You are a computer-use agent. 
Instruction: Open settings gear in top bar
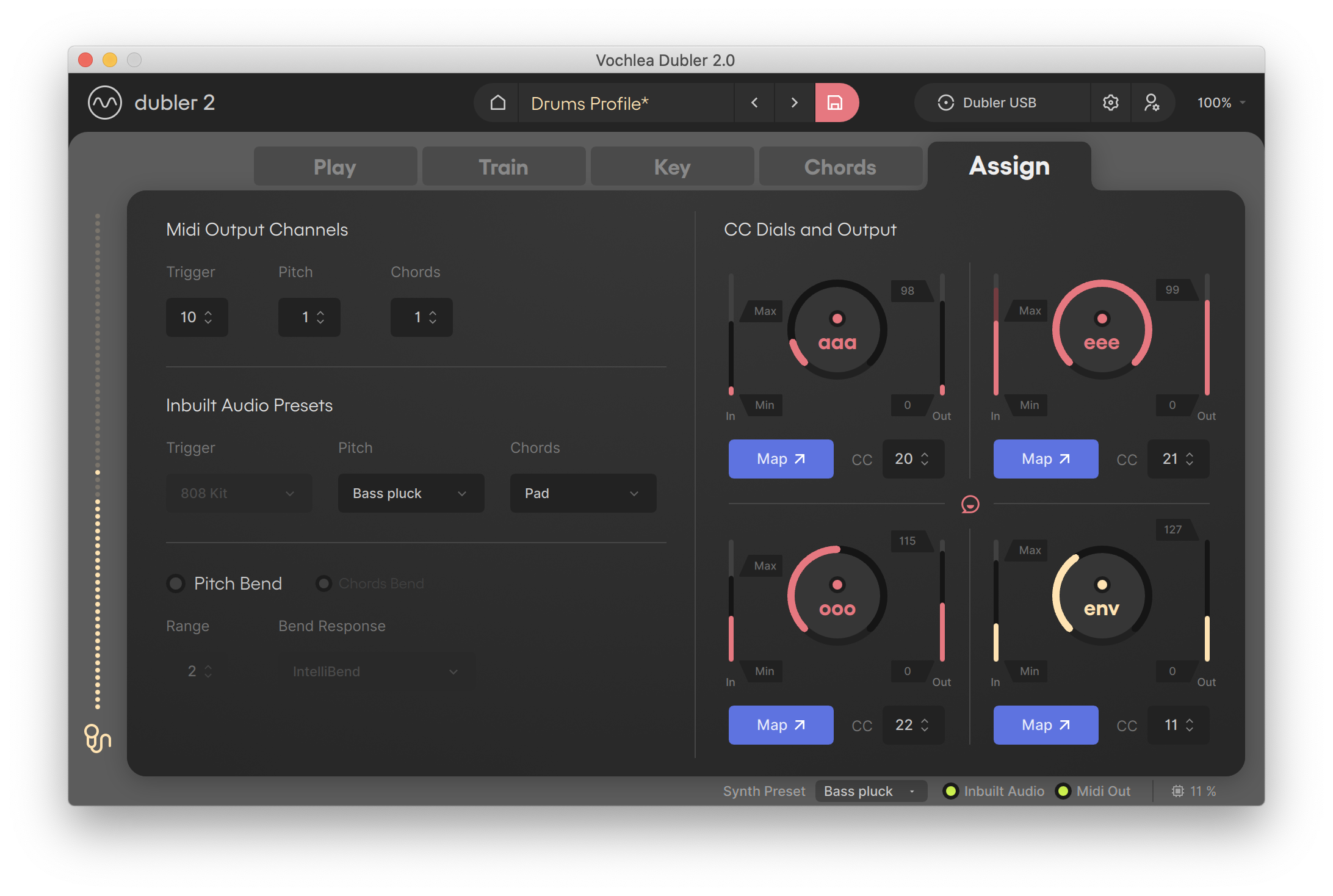[x=1111, y=103]
